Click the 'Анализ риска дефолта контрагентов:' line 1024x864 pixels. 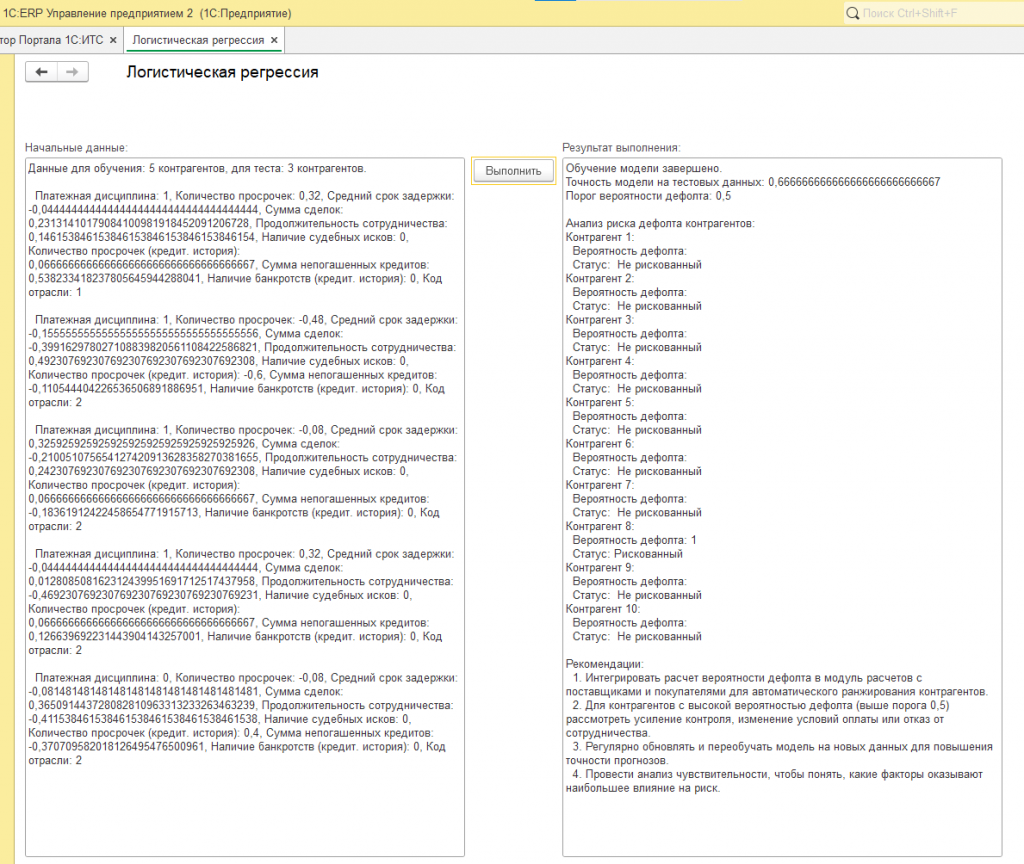tap(660, 223)
